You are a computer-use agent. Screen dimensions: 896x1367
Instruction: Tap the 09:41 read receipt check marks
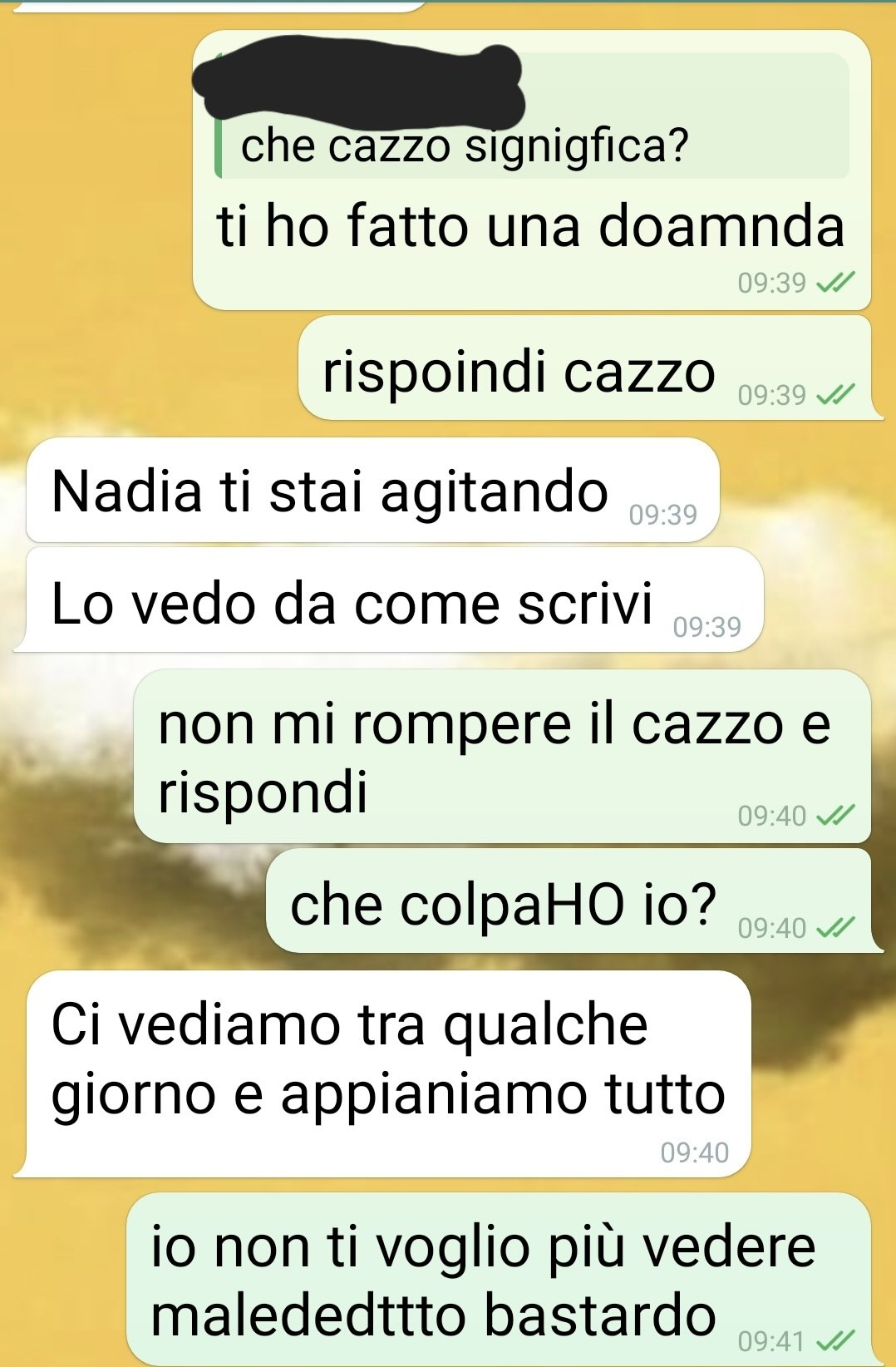(x=835, y=1341)
